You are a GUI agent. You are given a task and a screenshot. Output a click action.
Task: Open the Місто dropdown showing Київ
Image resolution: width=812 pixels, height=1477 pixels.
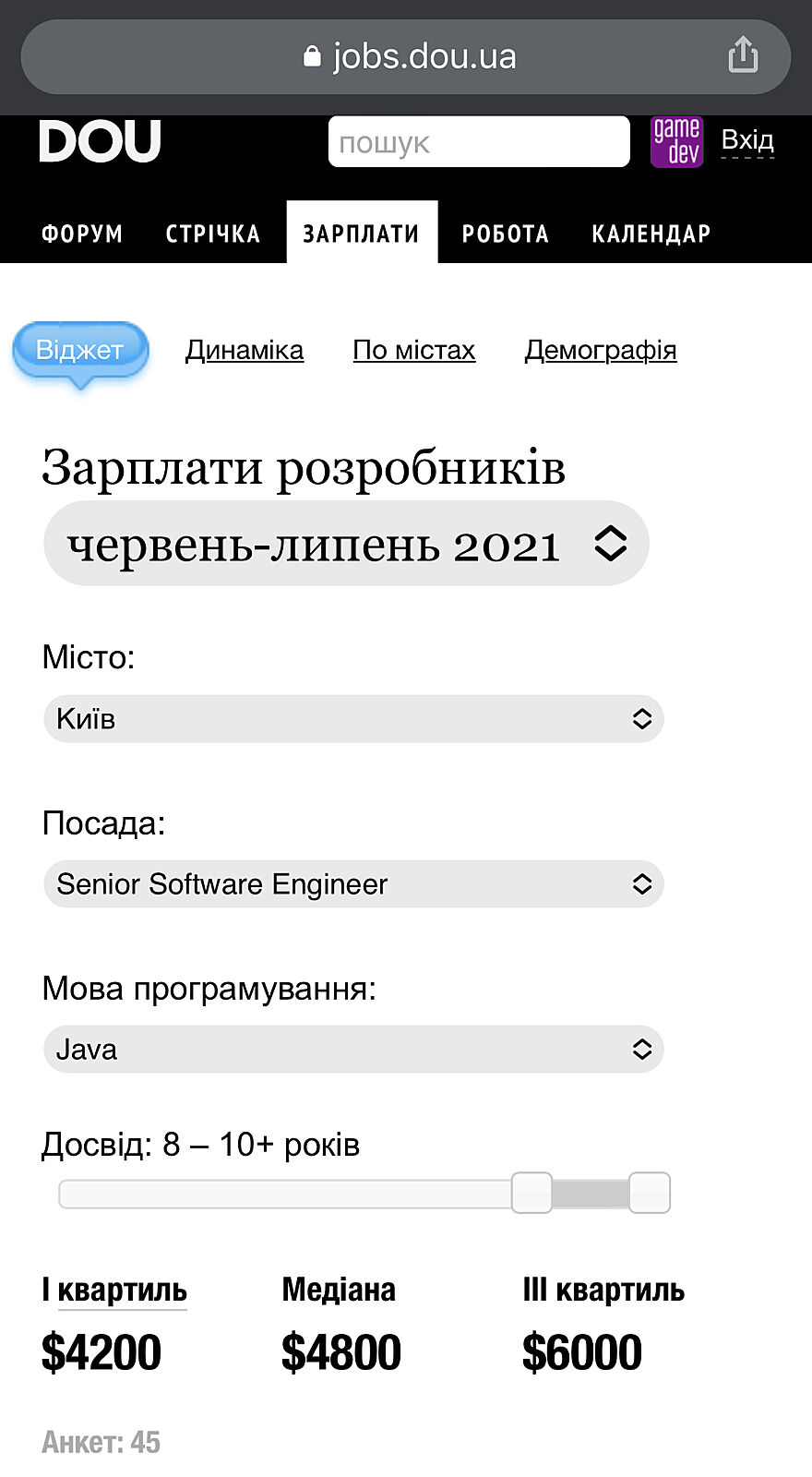[353, 719]
